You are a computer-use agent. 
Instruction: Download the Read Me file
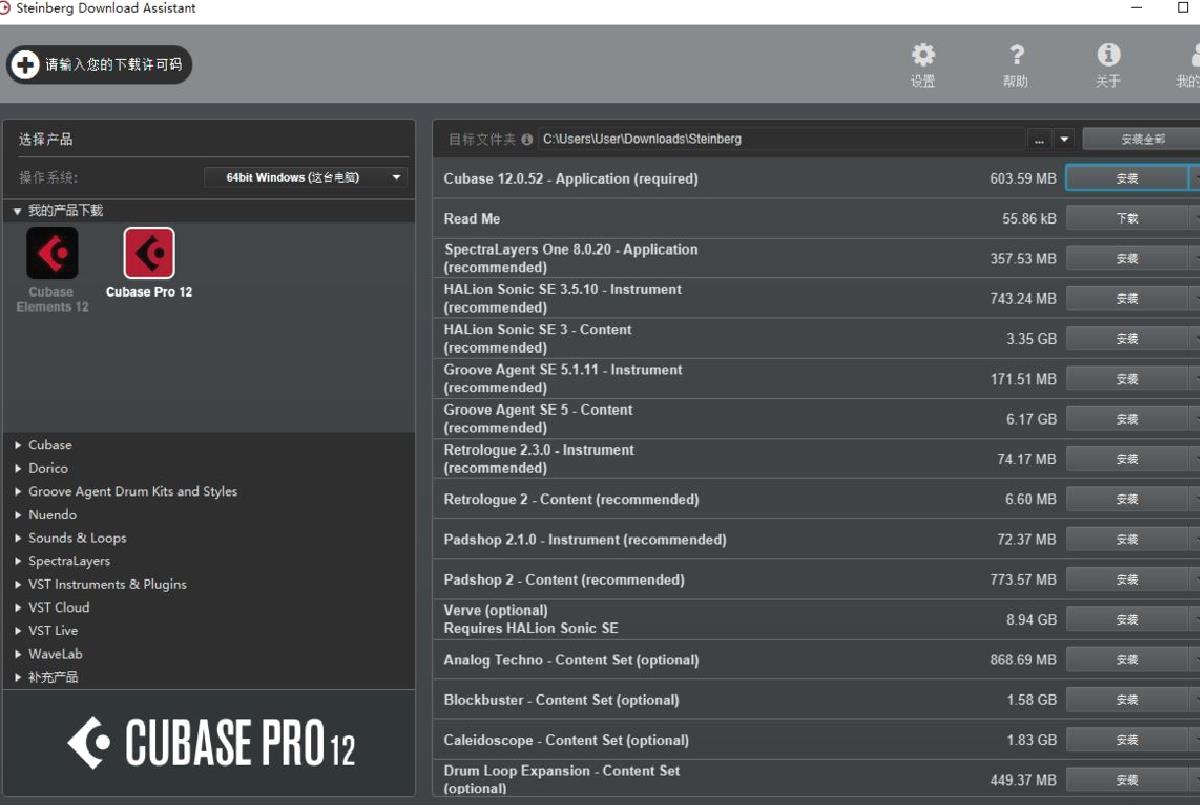pyautogui.click(x=1127, y=219)
